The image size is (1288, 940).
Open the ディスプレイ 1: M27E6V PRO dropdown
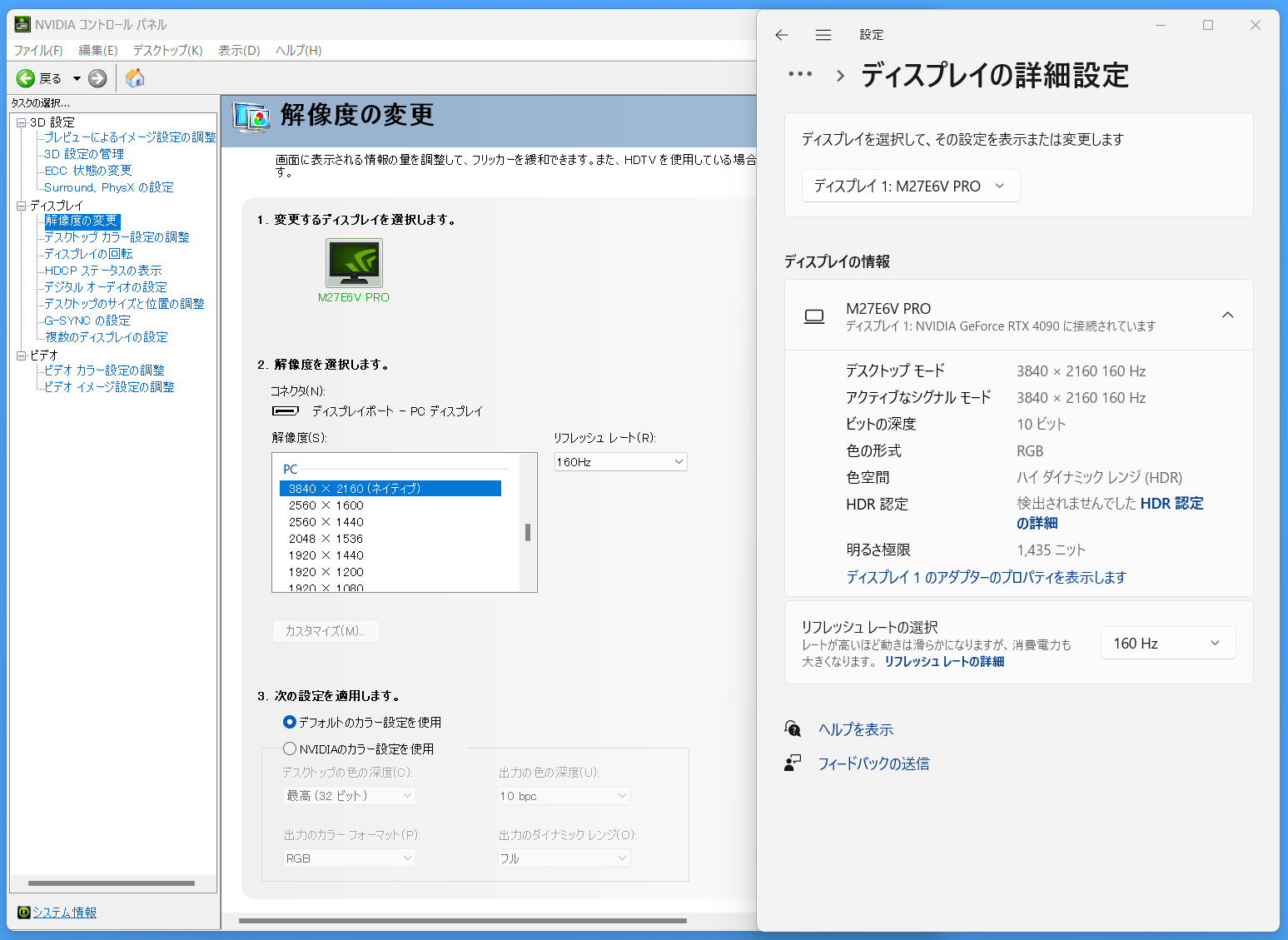click(911, 186)
